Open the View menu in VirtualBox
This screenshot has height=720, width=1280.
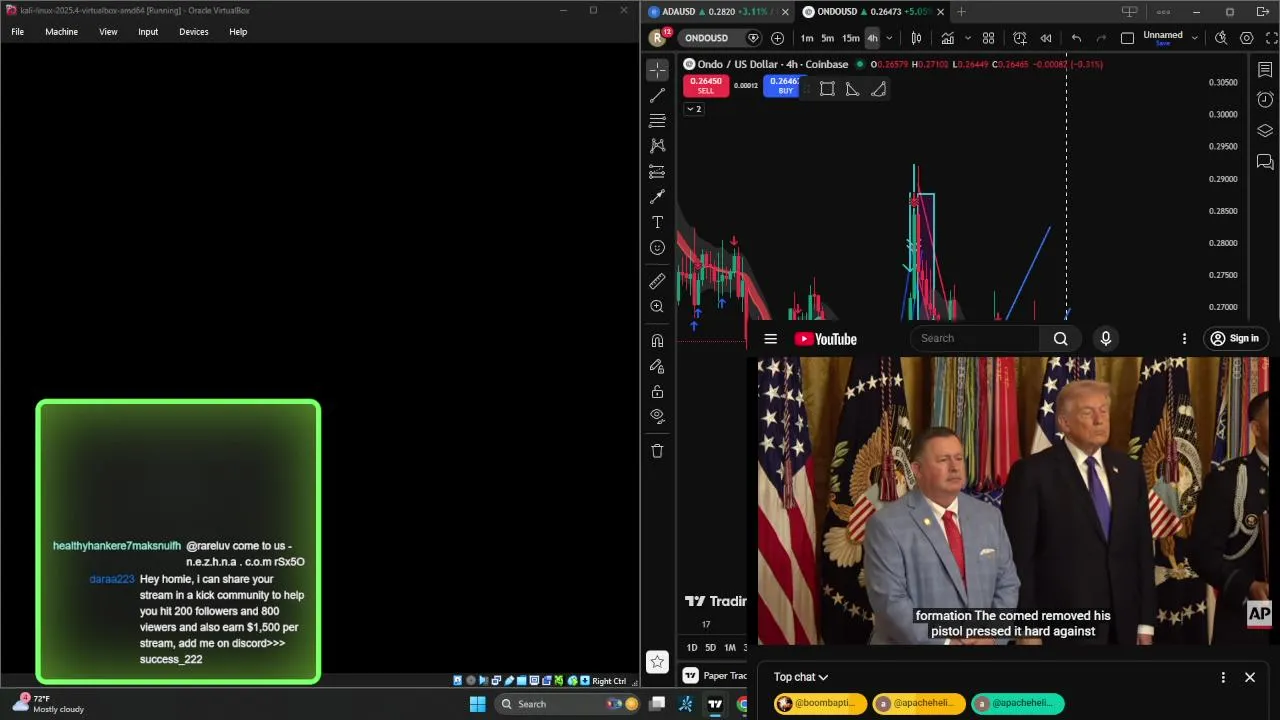click(108, 32)
